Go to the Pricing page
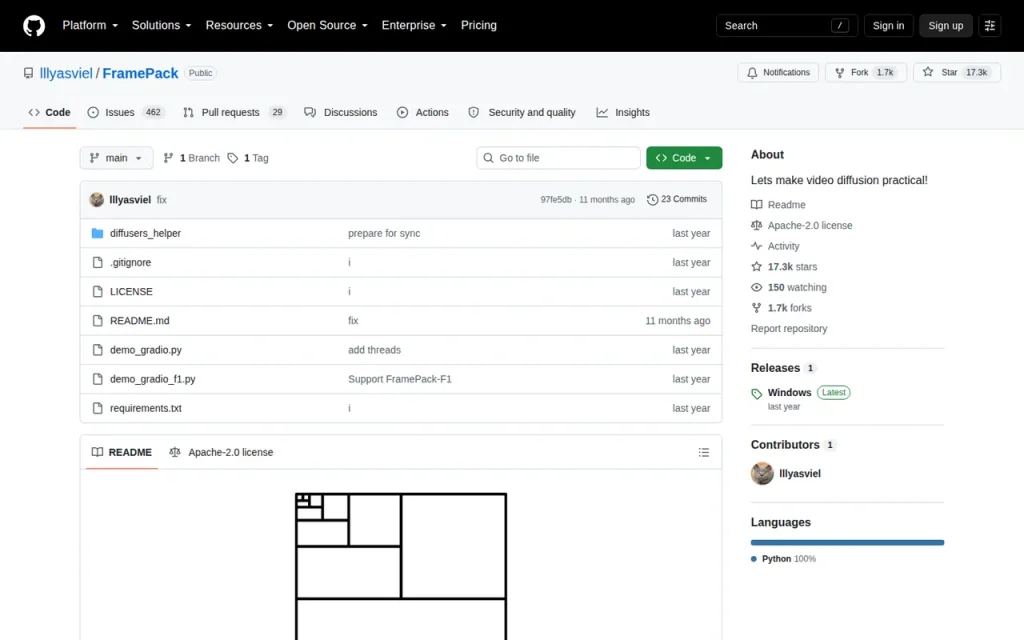 point(479,25)
